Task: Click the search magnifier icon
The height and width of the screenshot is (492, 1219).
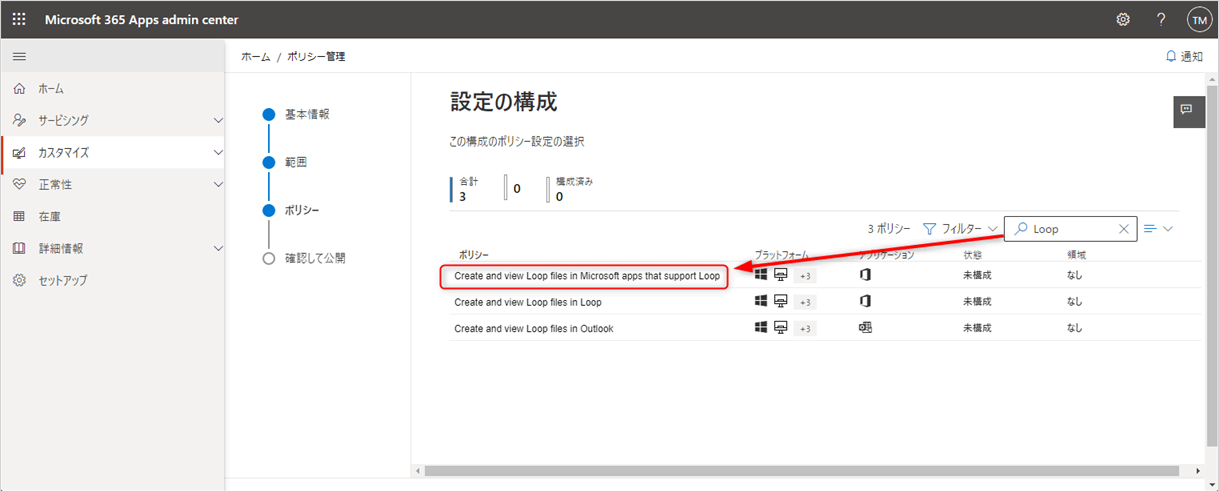Action: point(1020,229)
